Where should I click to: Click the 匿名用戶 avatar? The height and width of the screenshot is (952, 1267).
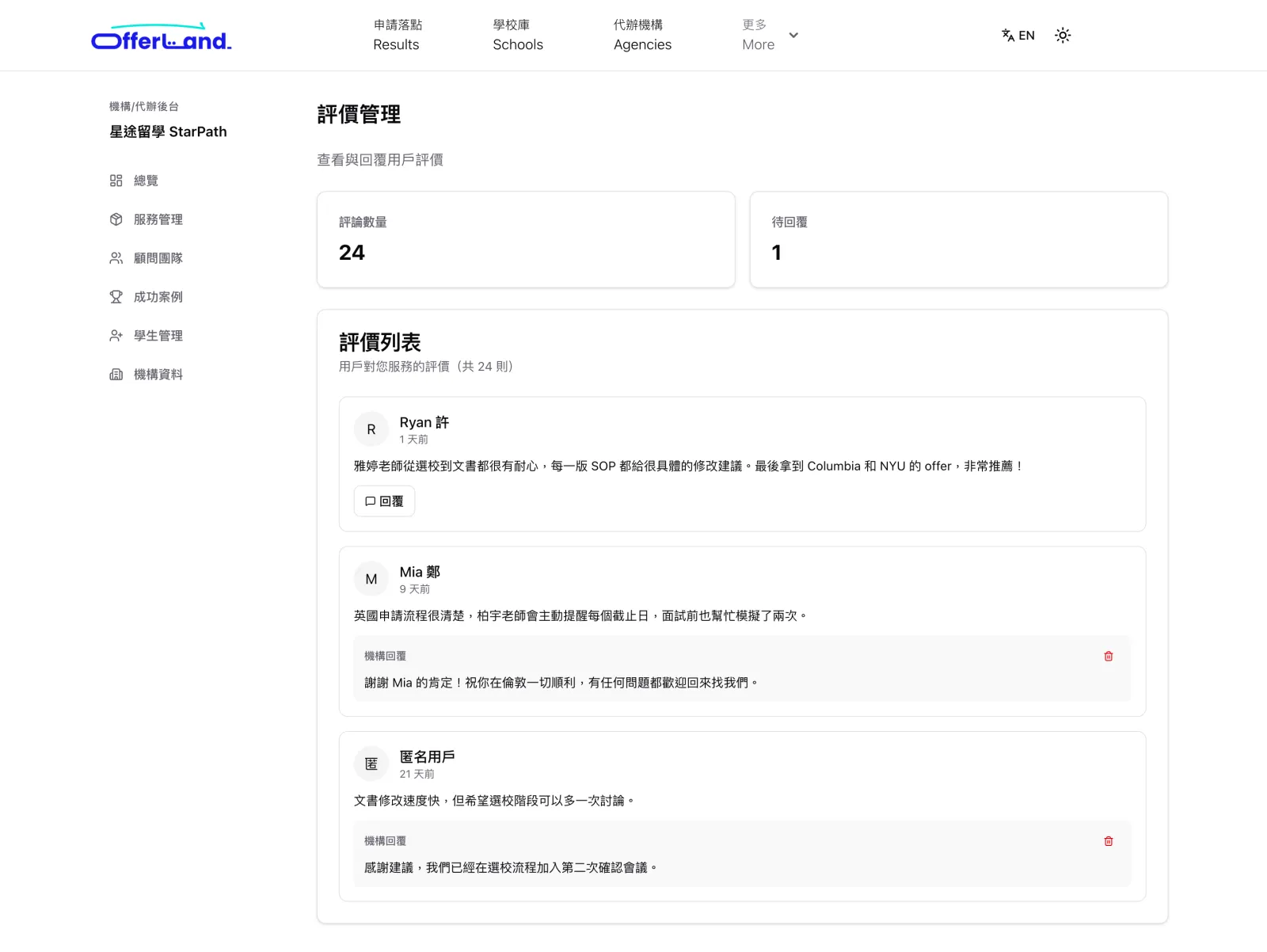pos(371,764)
